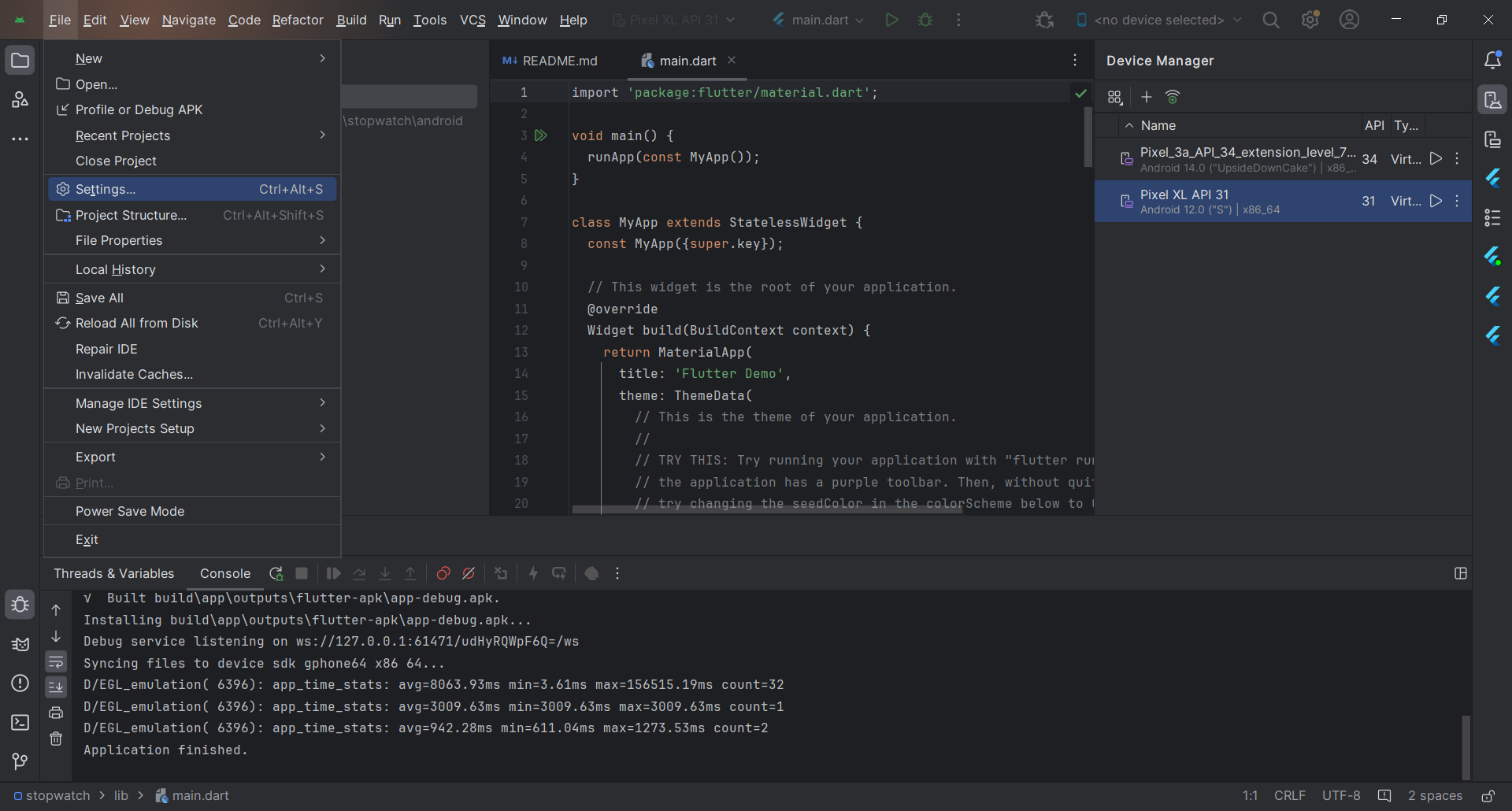Screen dimensions: 1512x811
Task: Click the Rerun icon in debug toolbar
Action: coord(276,573)
